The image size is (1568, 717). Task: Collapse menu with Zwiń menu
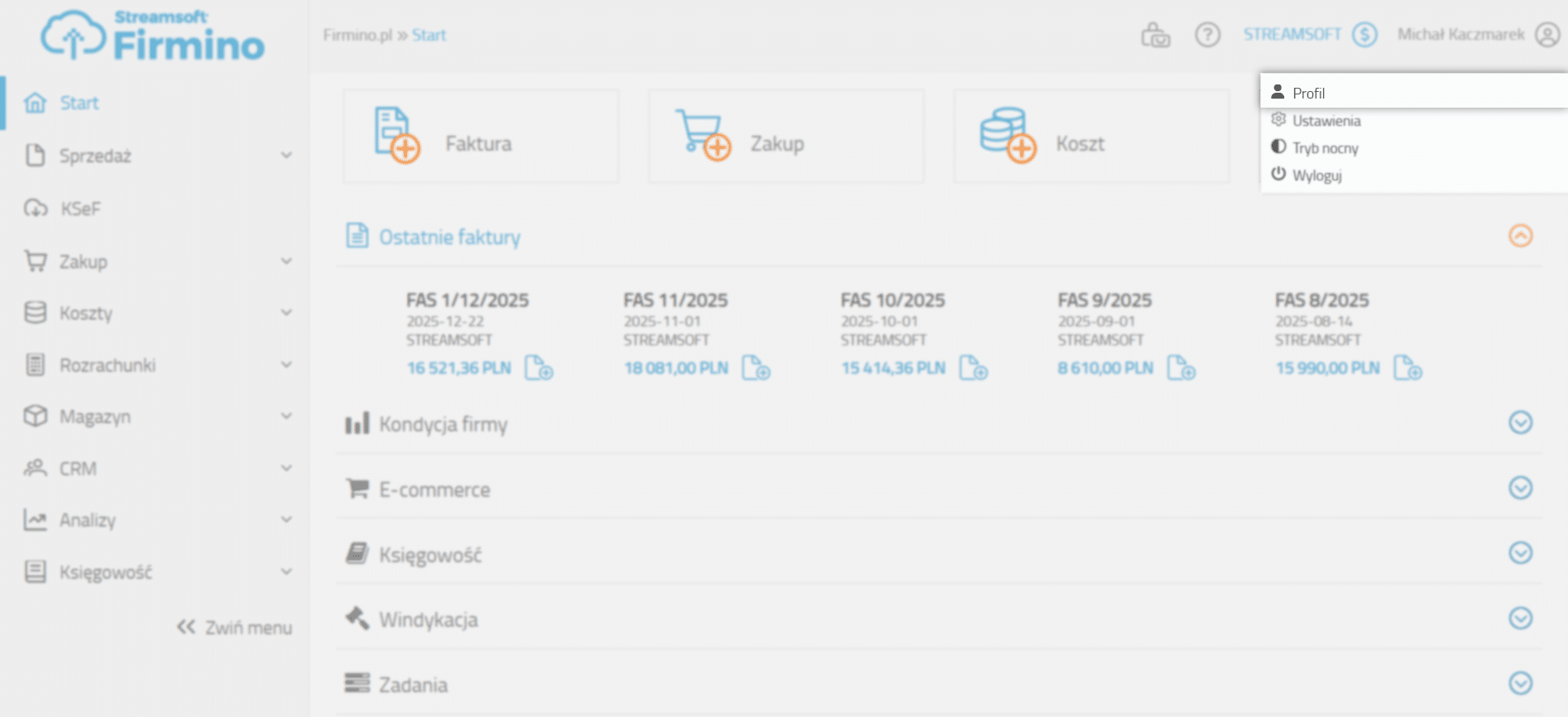pos(234,628)
